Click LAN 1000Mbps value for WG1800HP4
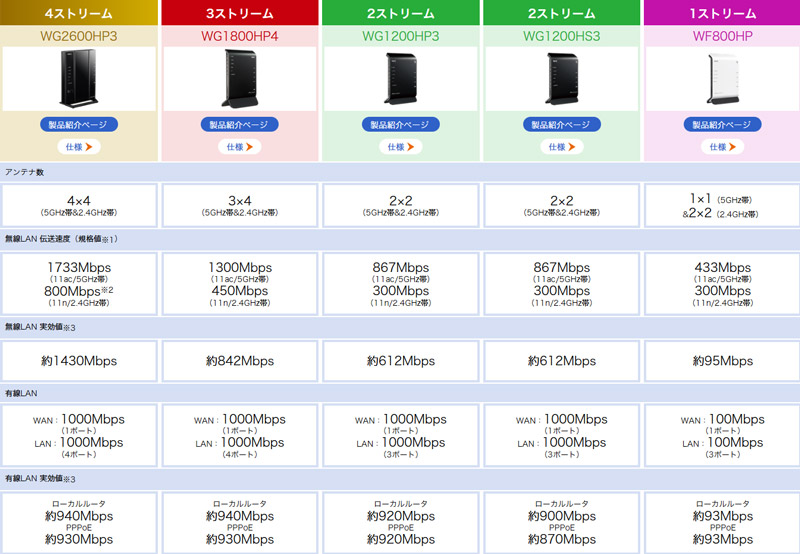 click(x=252, y=443)
